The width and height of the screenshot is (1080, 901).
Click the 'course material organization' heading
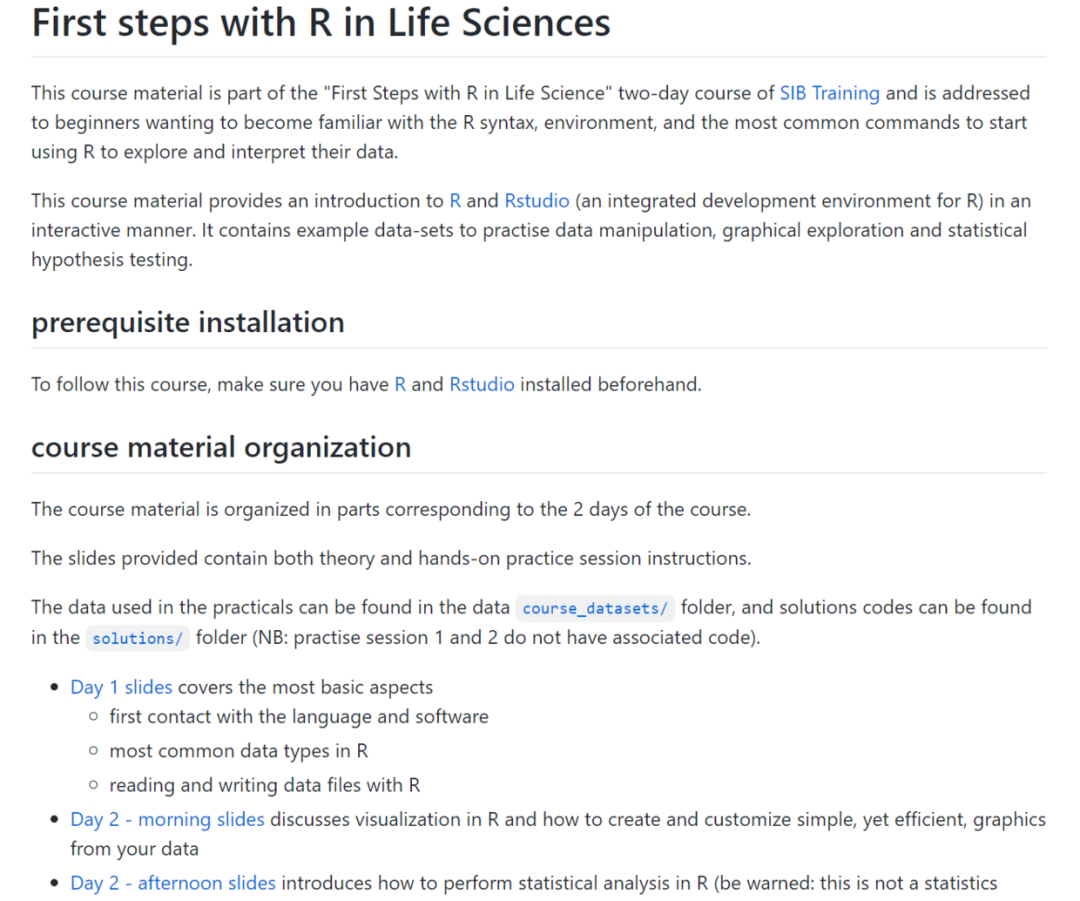coord(221,447)
